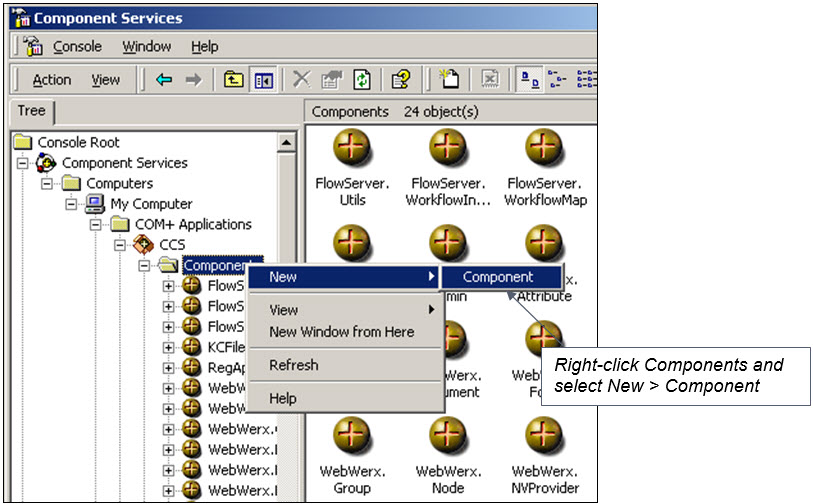Select the Large Icons view toolbar button
This screenshot has height=504, width=813.
click(x=529, y=80)
